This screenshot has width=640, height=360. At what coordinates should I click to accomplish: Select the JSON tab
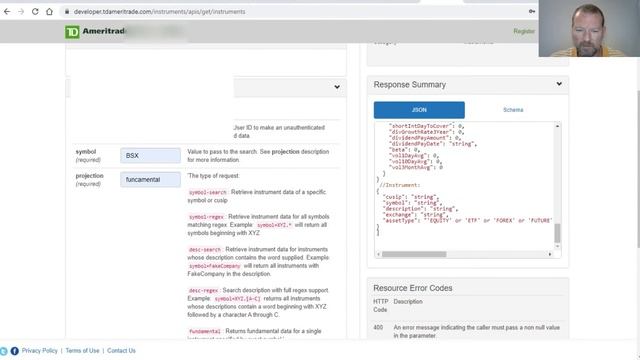[419, 110]
